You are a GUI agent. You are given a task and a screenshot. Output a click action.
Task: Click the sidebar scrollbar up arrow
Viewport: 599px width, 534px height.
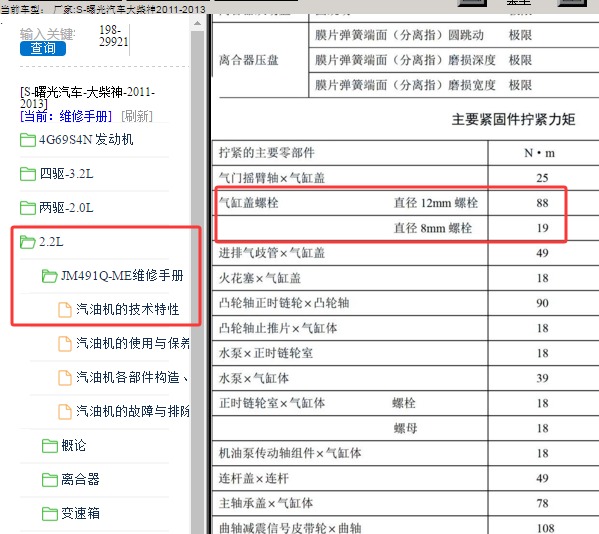198,23
